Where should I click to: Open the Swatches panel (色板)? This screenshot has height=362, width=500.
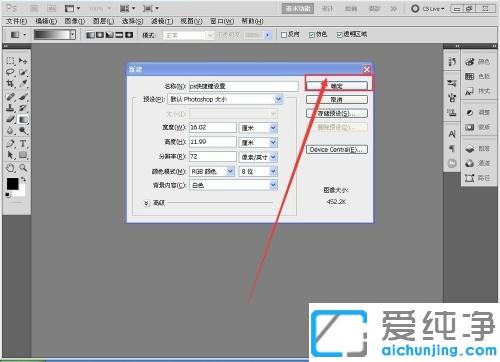tap(478, 76)
